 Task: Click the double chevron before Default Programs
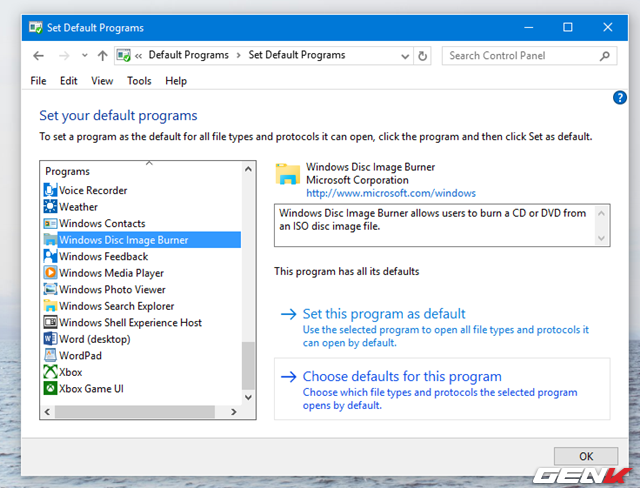point(138,55)
